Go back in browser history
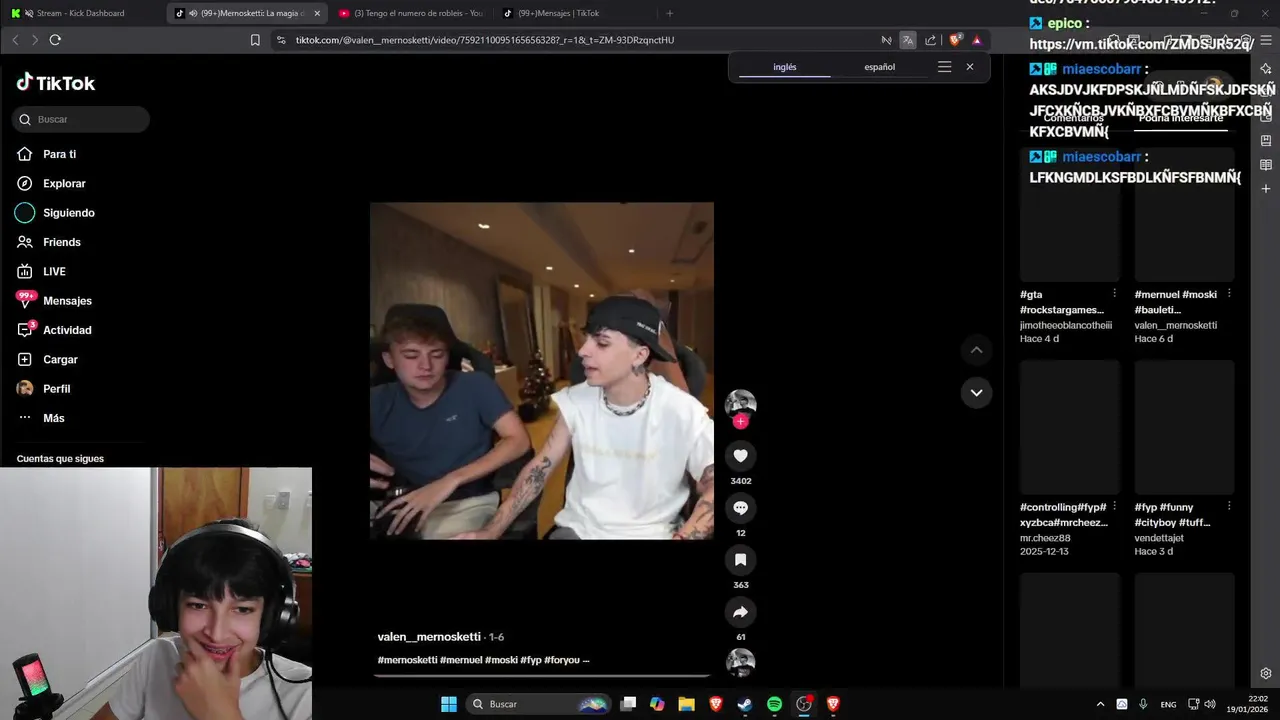 [15, 40]
